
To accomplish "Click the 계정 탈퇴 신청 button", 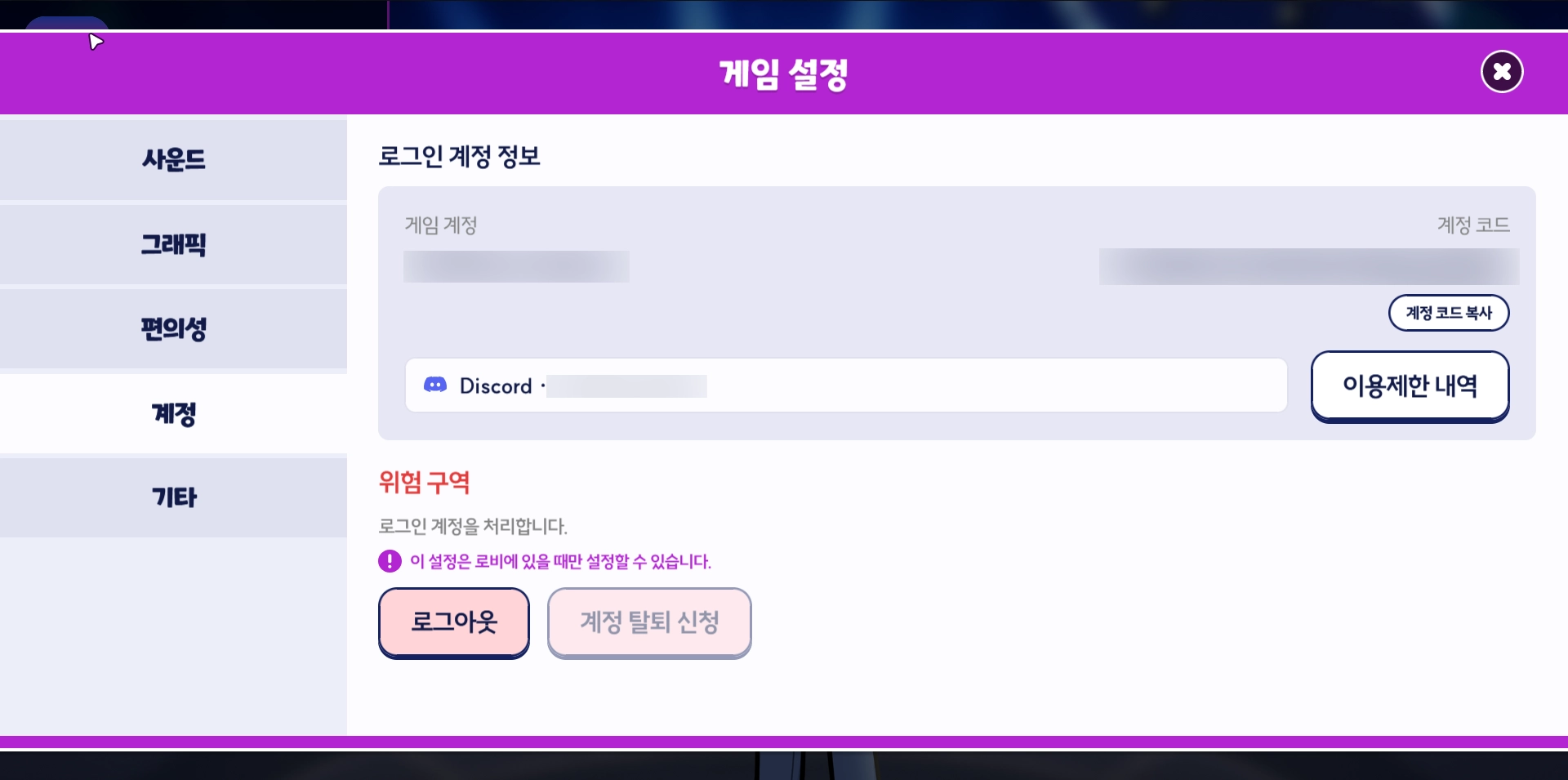I will point(649,622).
